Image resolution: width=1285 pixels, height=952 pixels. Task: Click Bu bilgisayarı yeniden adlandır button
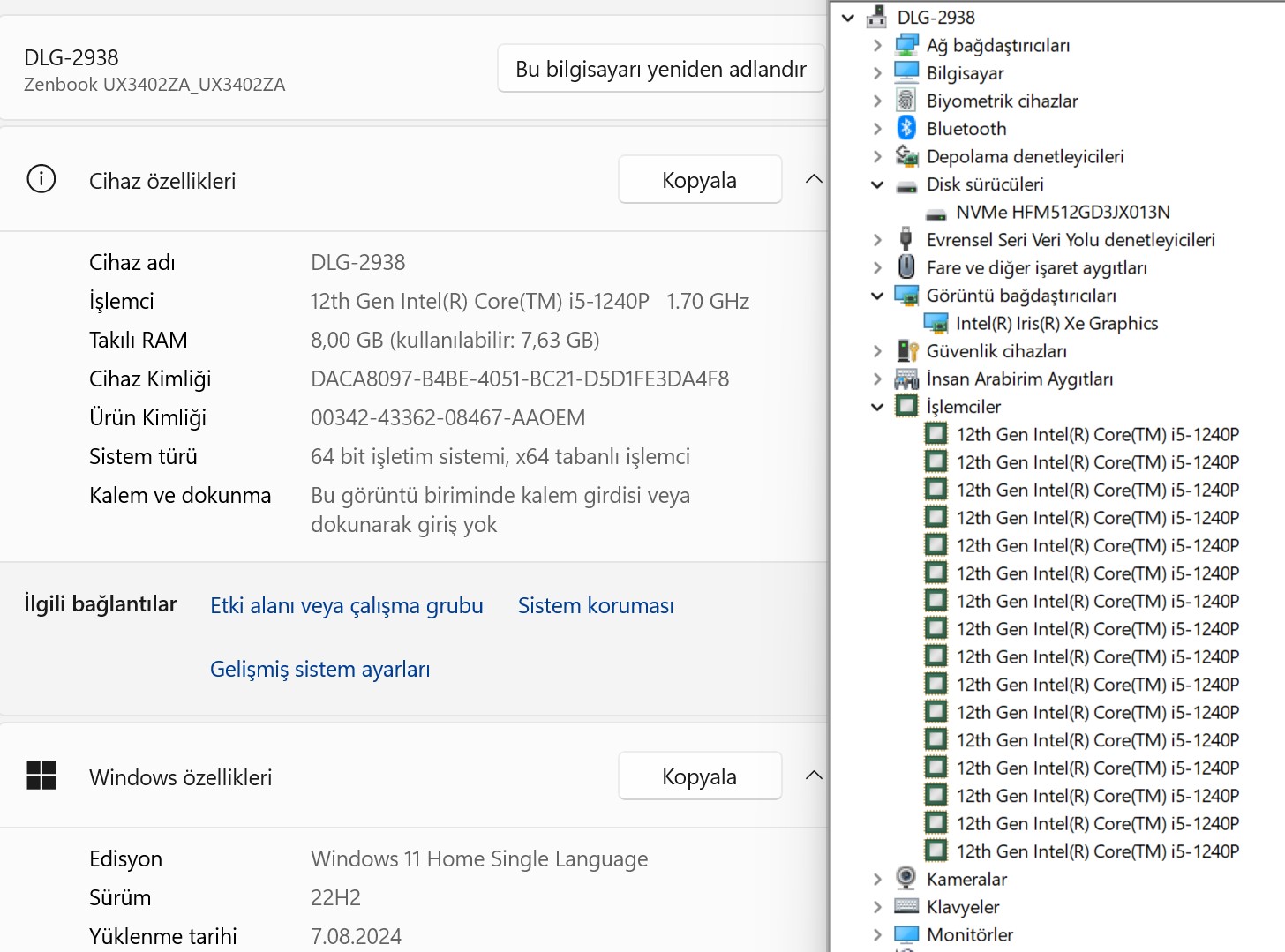click(661, 69)
